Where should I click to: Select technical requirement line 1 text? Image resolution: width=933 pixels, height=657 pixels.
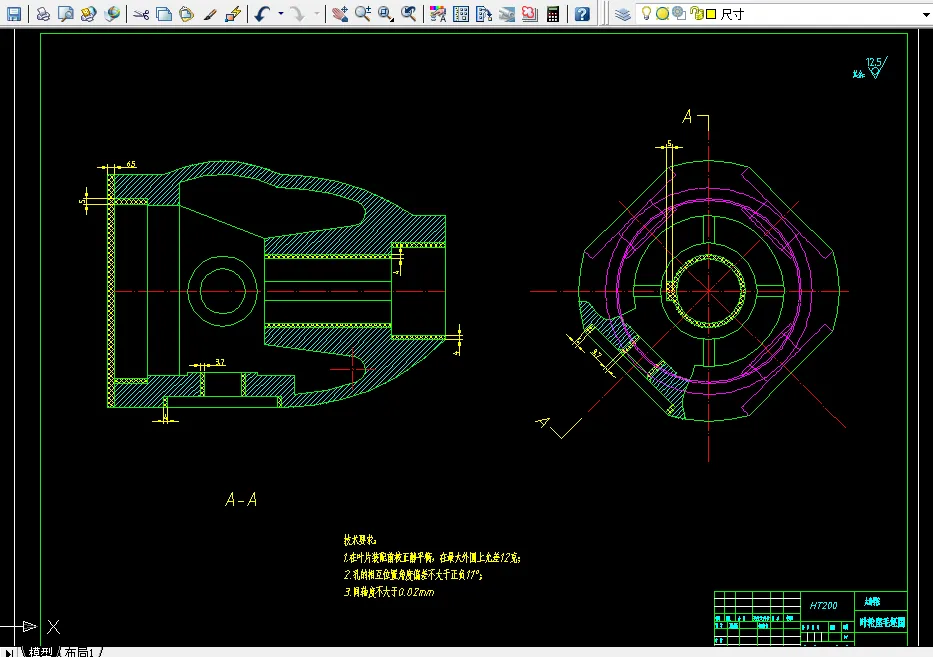click(x=432, y=558)
